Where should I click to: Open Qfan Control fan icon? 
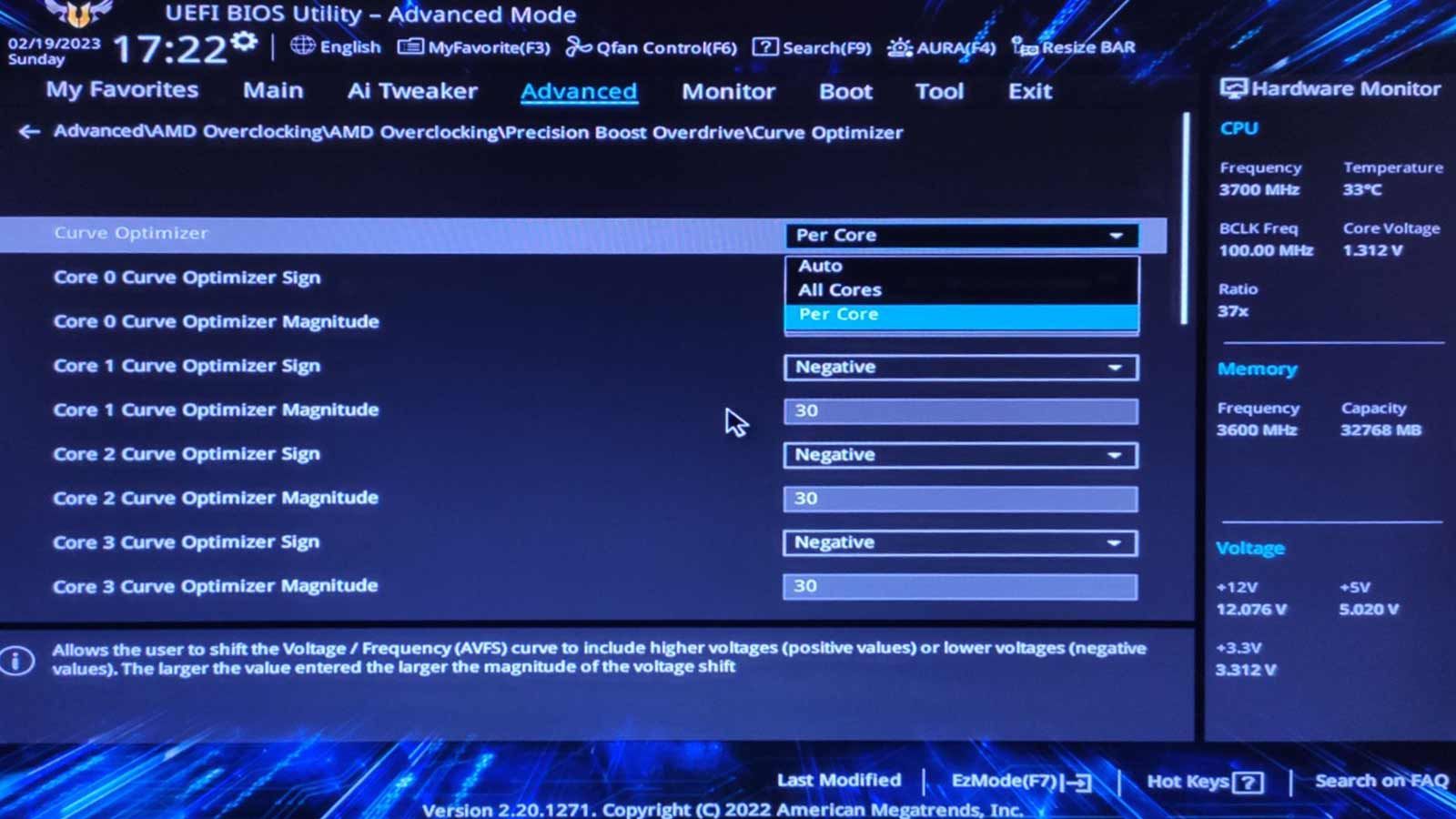pos(579,47)
